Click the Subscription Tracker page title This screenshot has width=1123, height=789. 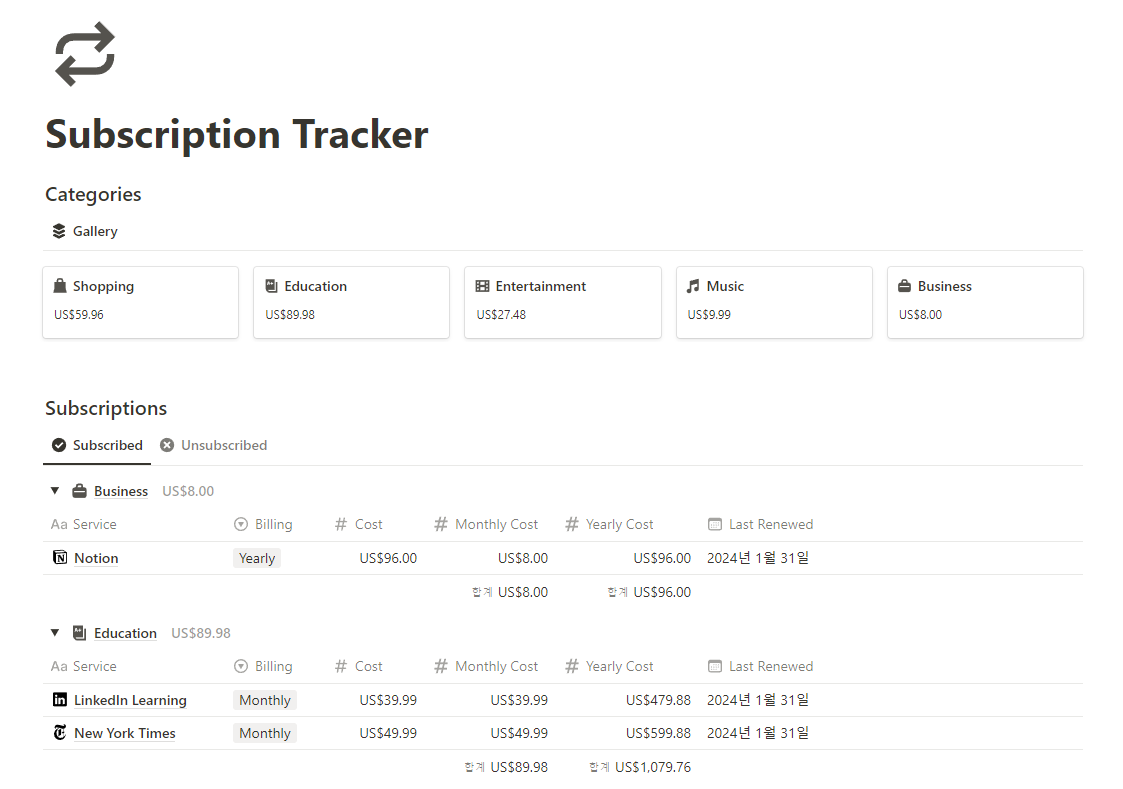click(237, 135)
